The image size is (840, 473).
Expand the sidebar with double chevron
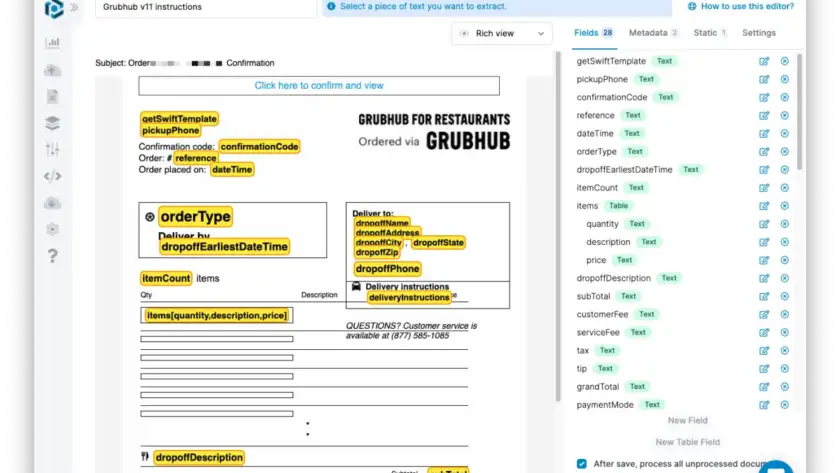pyautogui.click(x=73, y=8)
